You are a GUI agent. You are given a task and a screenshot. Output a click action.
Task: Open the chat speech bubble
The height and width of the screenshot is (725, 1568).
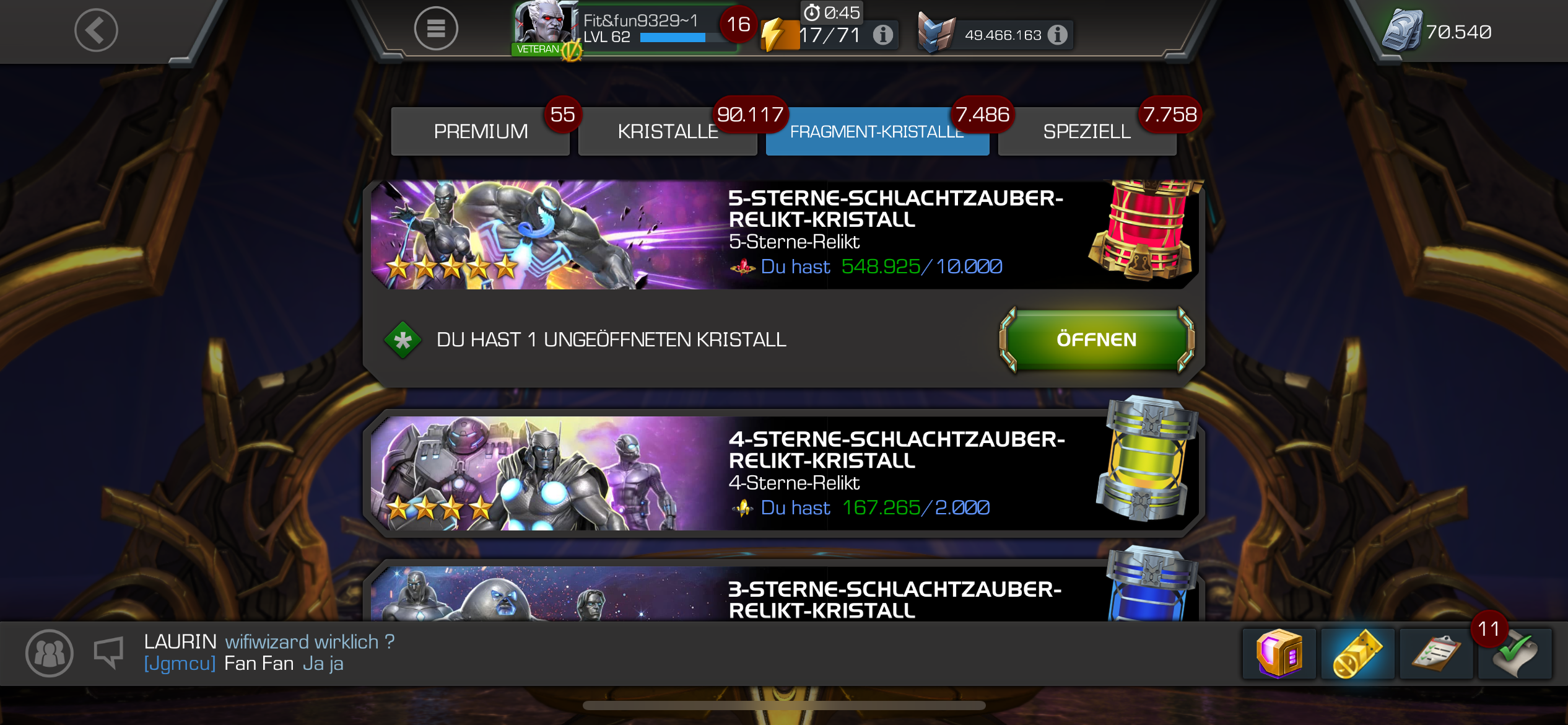click(109, 653)
